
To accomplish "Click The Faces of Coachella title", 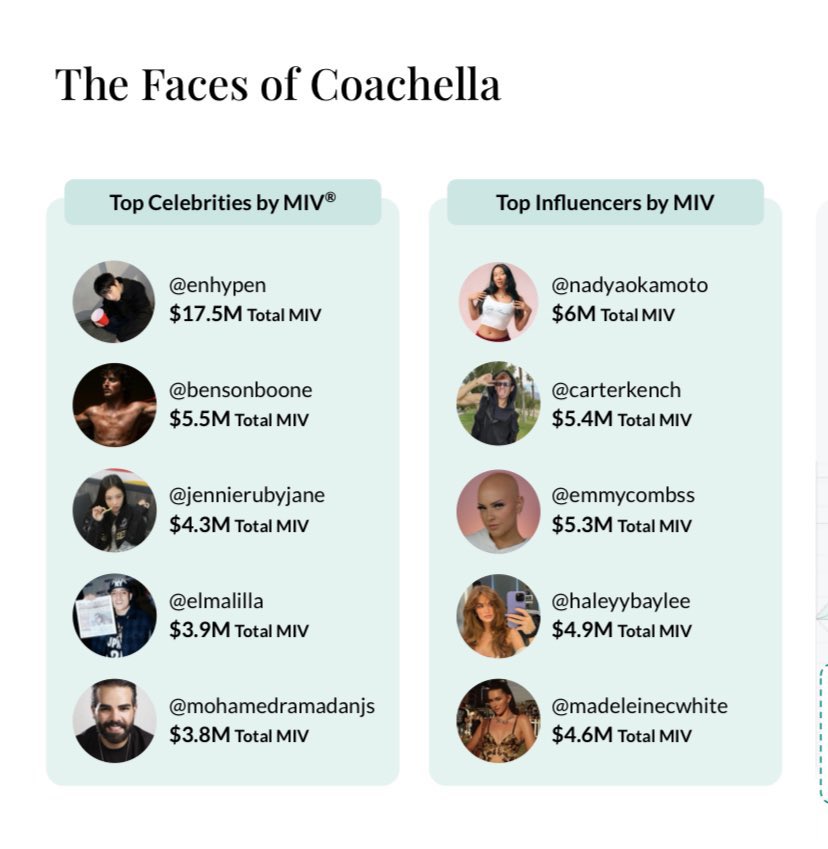I will pos(278,84).
